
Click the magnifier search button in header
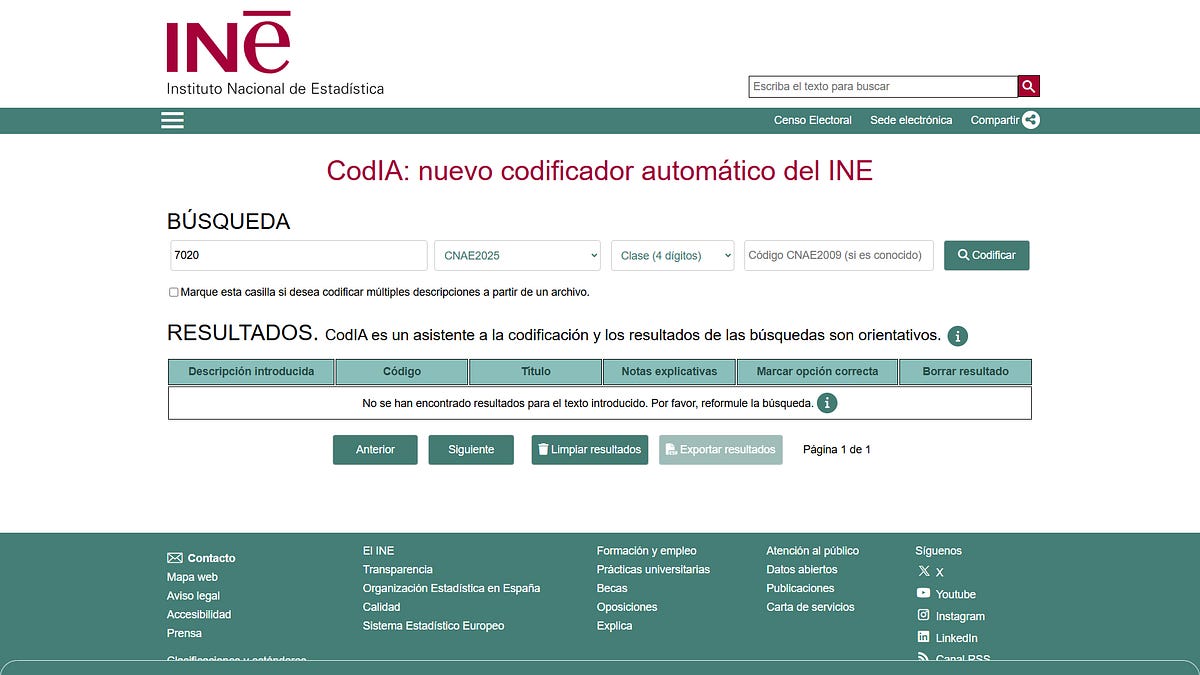pos(1029,86)
